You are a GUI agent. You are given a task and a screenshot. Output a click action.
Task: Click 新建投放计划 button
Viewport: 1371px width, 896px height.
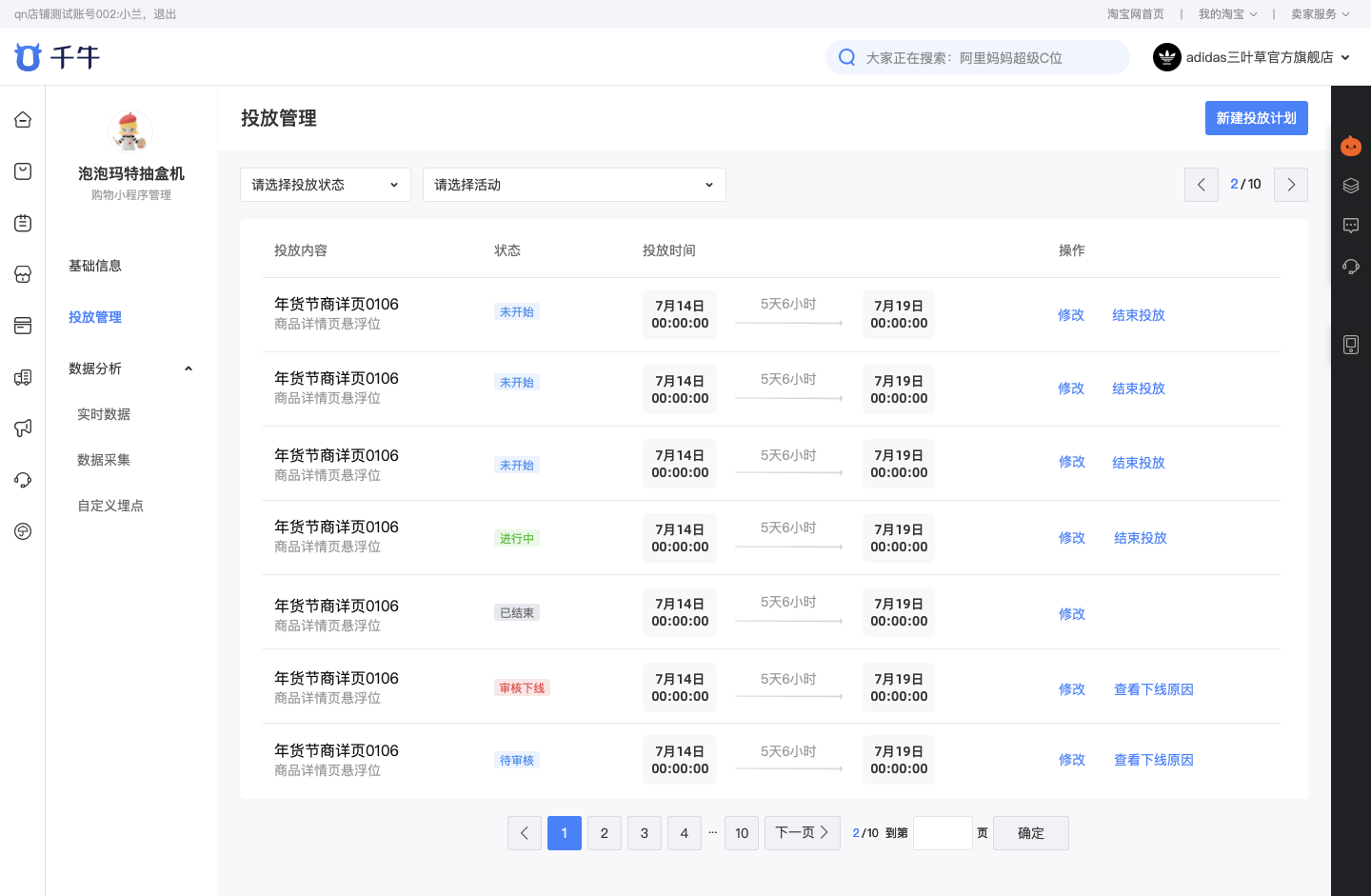(1257, 118)
